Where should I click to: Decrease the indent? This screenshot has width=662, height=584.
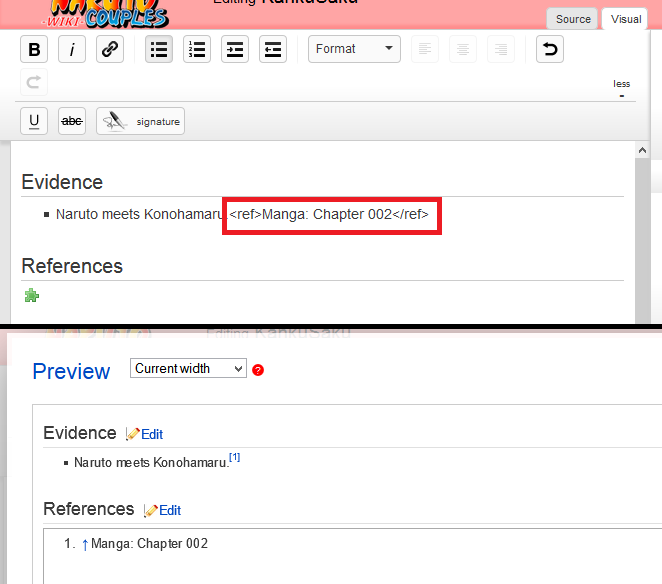pyautogui.click(x=273, y=49)
